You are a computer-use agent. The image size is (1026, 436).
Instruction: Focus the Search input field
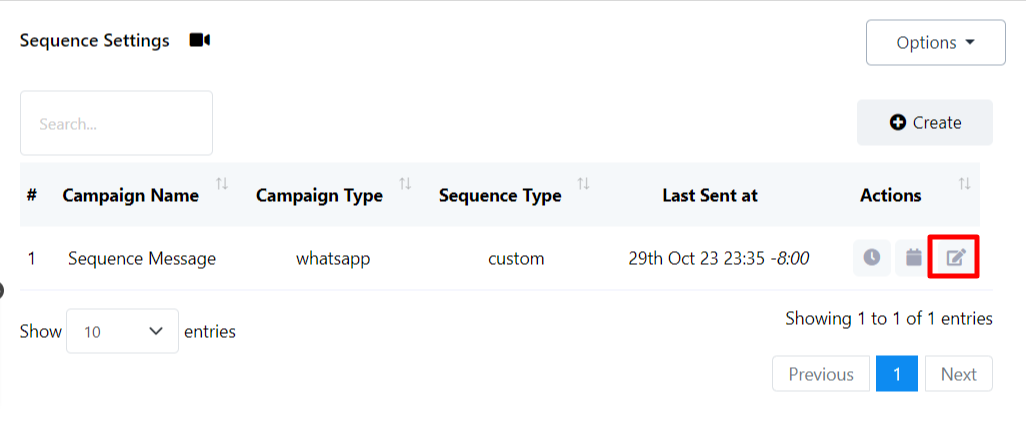tap(116, 124)
